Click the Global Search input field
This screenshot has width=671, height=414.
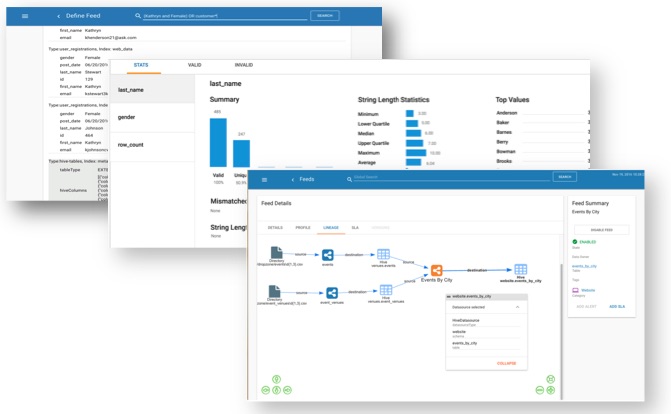451,177
